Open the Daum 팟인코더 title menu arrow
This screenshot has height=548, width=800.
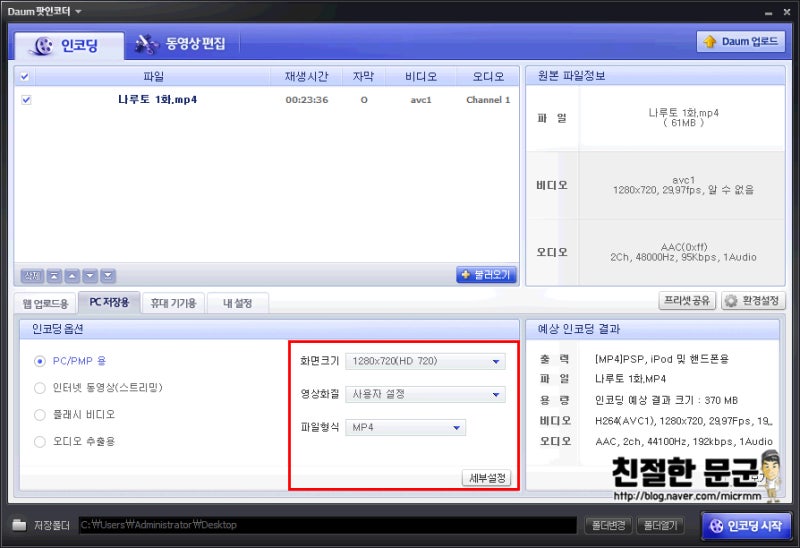(78, 11)
